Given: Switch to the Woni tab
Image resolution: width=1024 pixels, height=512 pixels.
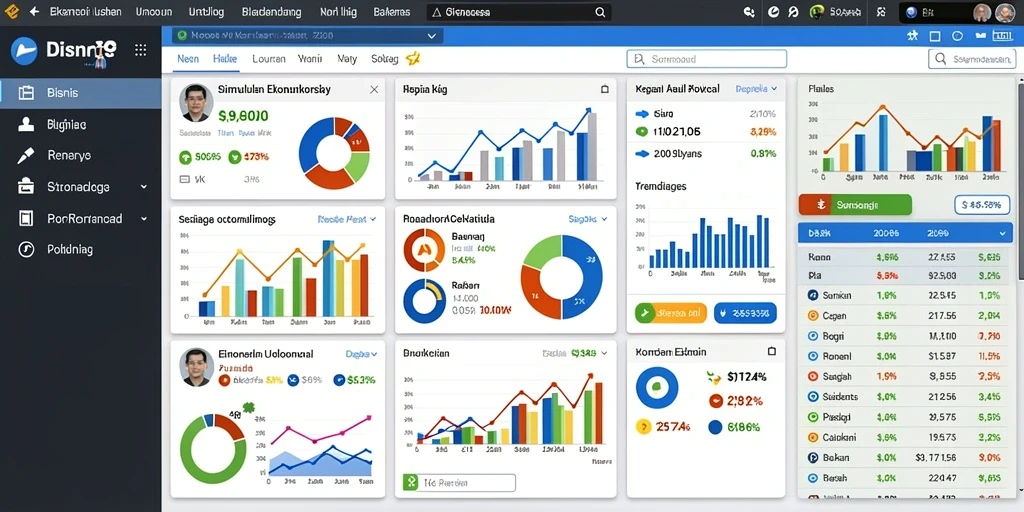Looking at the screenshot, I should (310, 59).
